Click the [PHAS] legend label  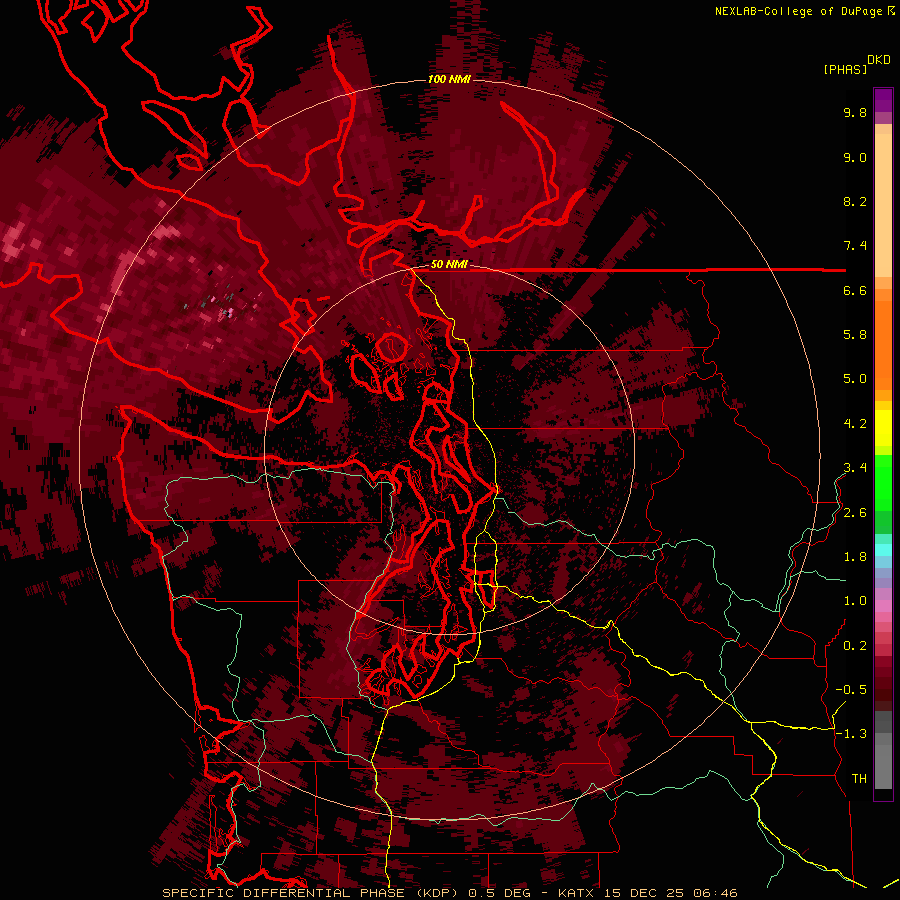coord(845,69)
